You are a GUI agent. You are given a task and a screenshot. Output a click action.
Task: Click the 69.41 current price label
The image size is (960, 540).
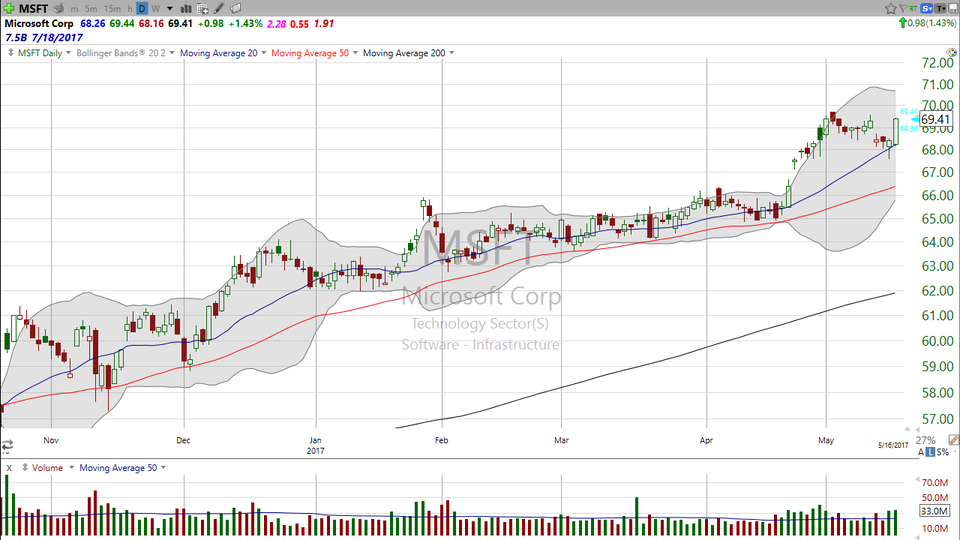tap(936, 119)
